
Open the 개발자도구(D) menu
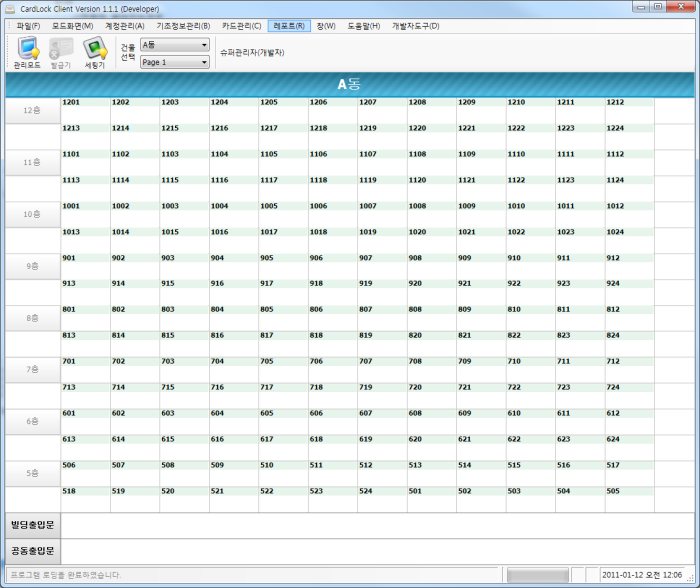[x=415, y=26]
